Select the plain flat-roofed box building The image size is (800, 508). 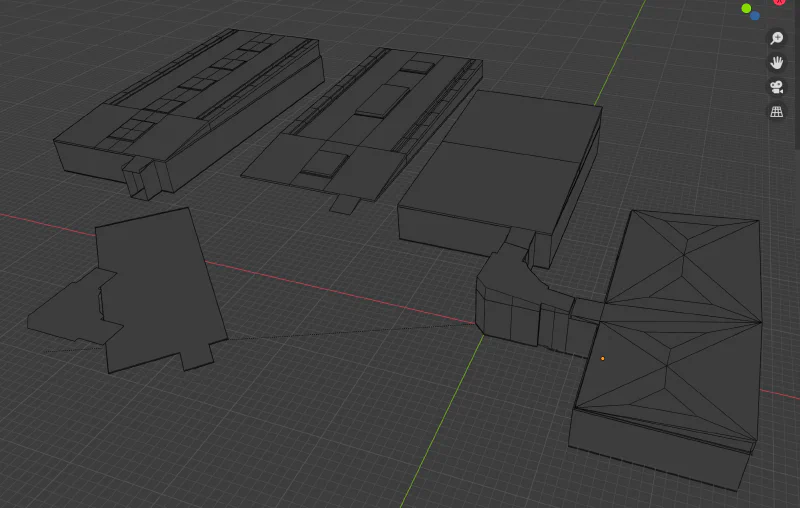(x=500, y=170)
